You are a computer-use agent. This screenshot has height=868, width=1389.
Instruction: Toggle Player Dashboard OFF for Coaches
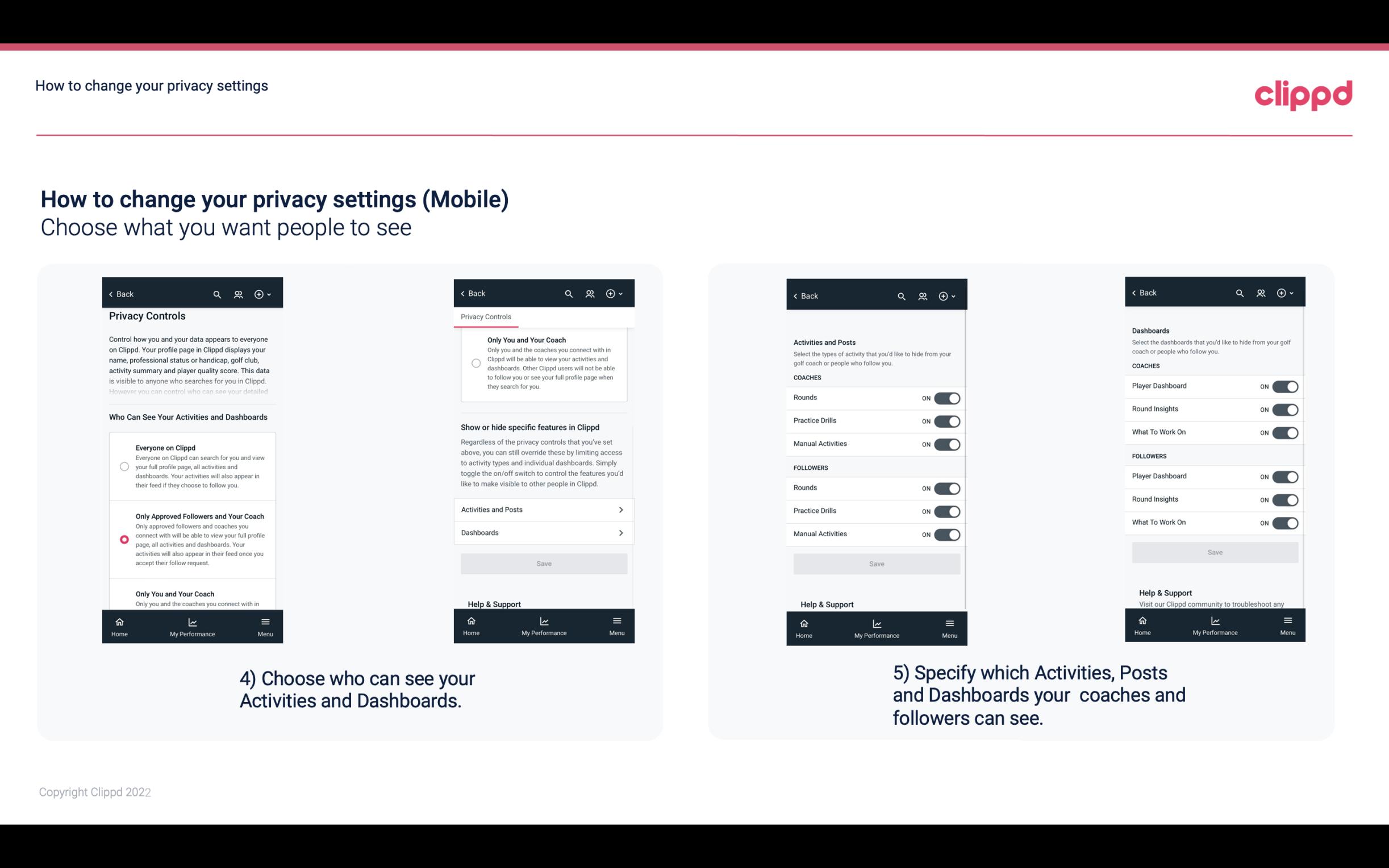coord(1285,386)
